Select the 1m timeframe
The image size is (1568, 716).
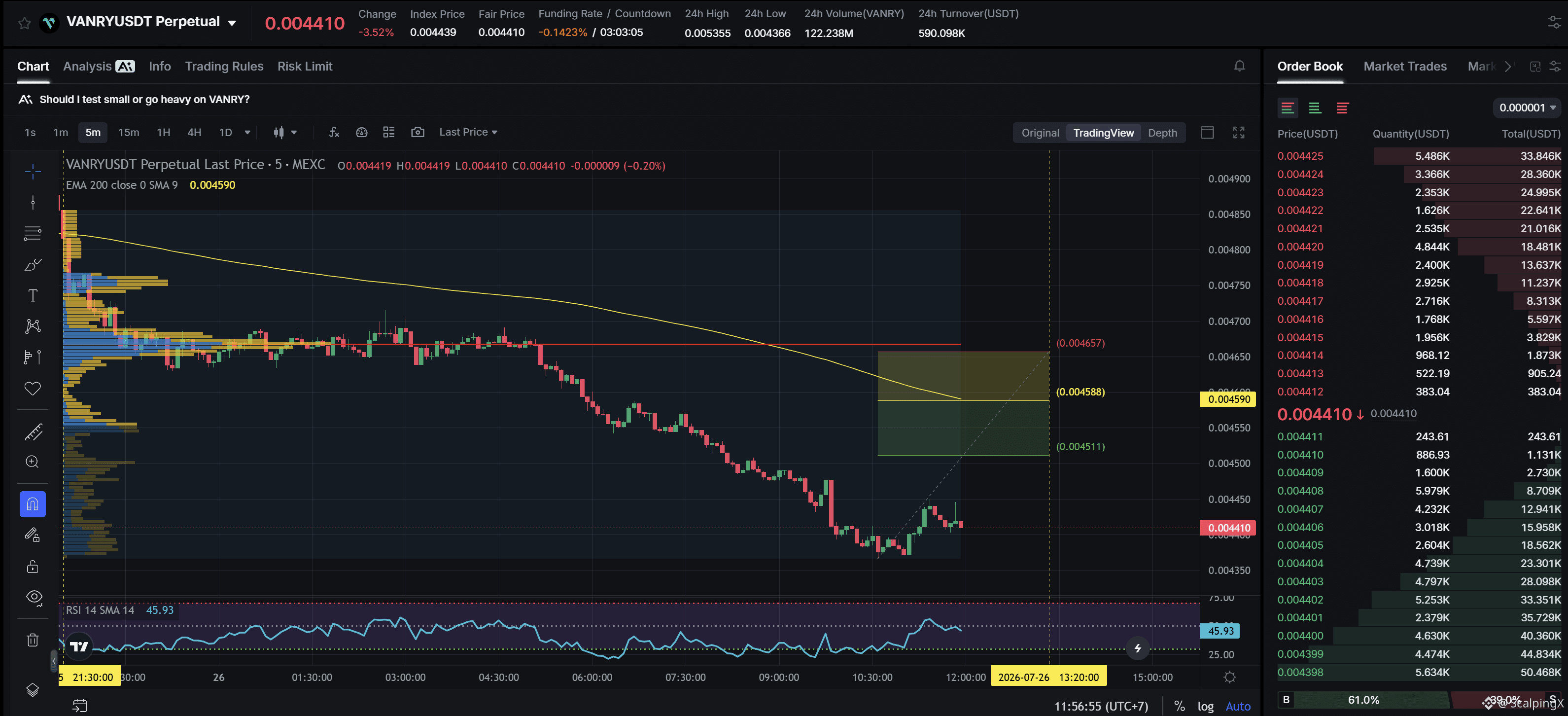pyautogui.click(x=60, y=132)
